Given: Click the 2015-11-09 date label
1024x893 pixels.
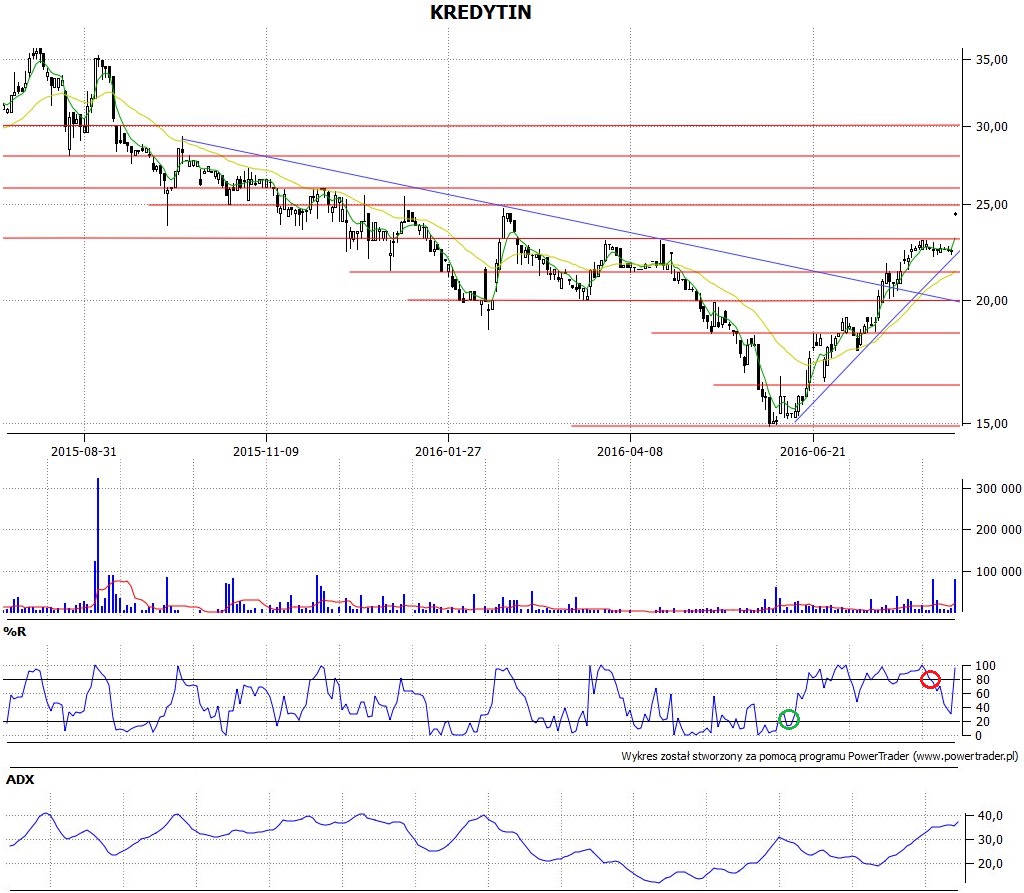Looking at the screenshot, I should 266,451.
